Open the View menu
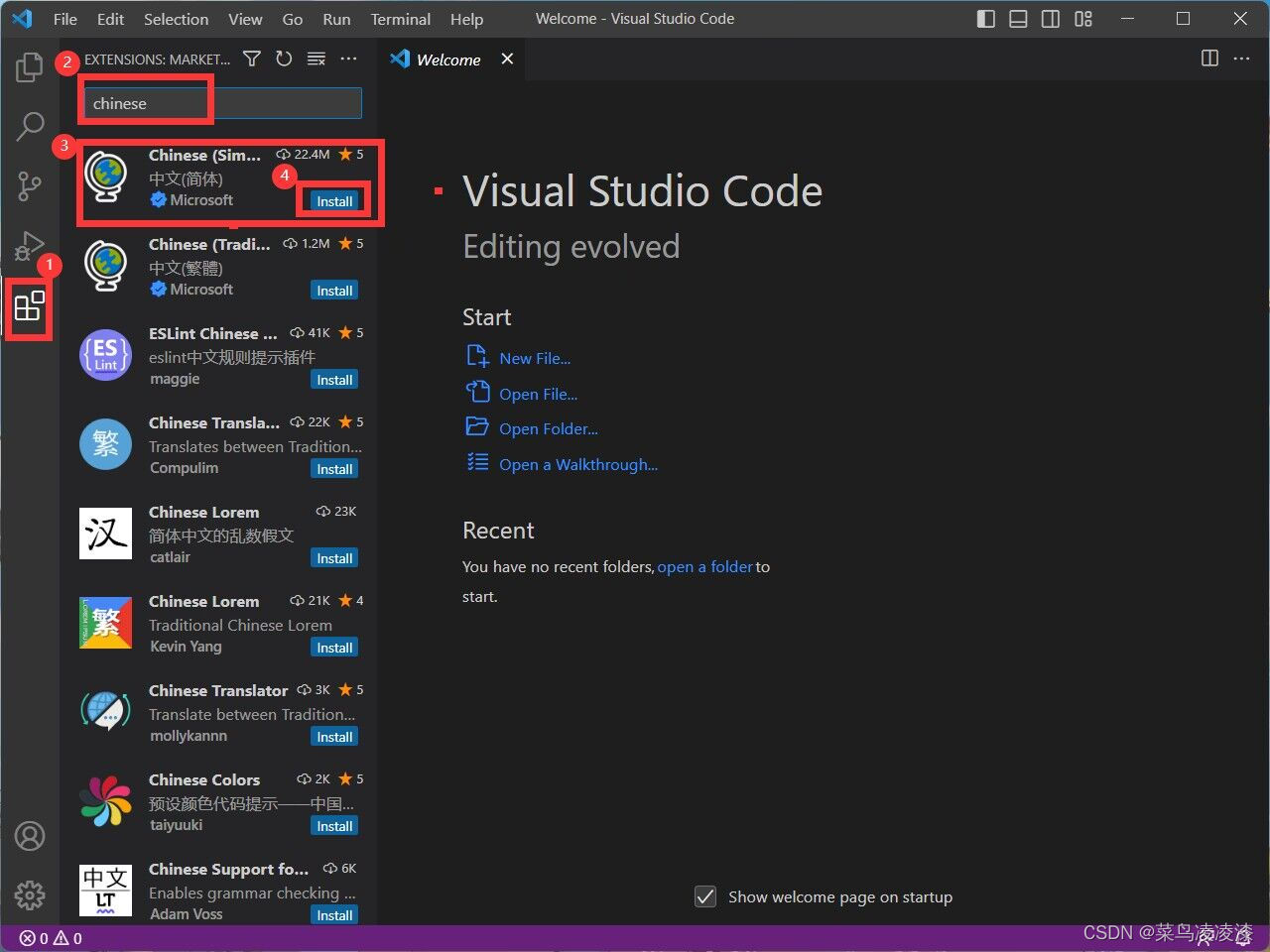Image resolution: width=1270 pixels, height=952 pixels. tap(245, 19)
